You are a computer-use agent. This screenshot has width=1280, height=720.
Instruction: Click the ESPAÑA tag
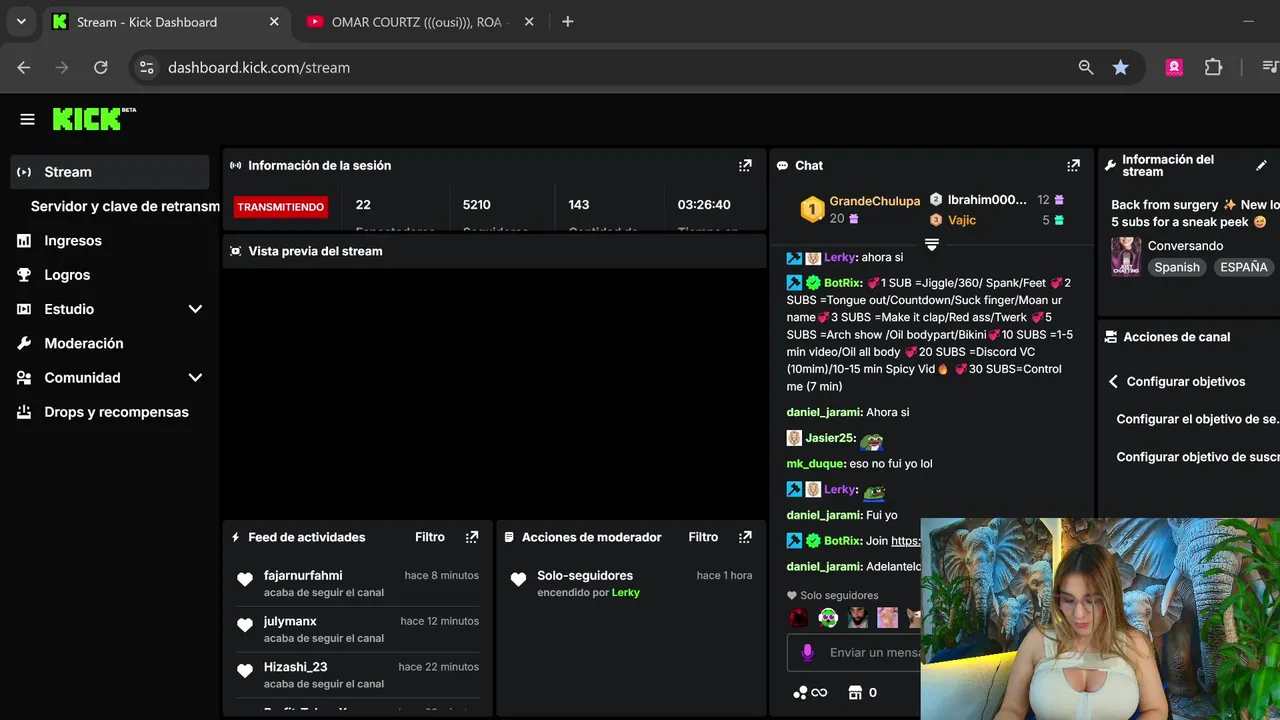click(1244, 267)
